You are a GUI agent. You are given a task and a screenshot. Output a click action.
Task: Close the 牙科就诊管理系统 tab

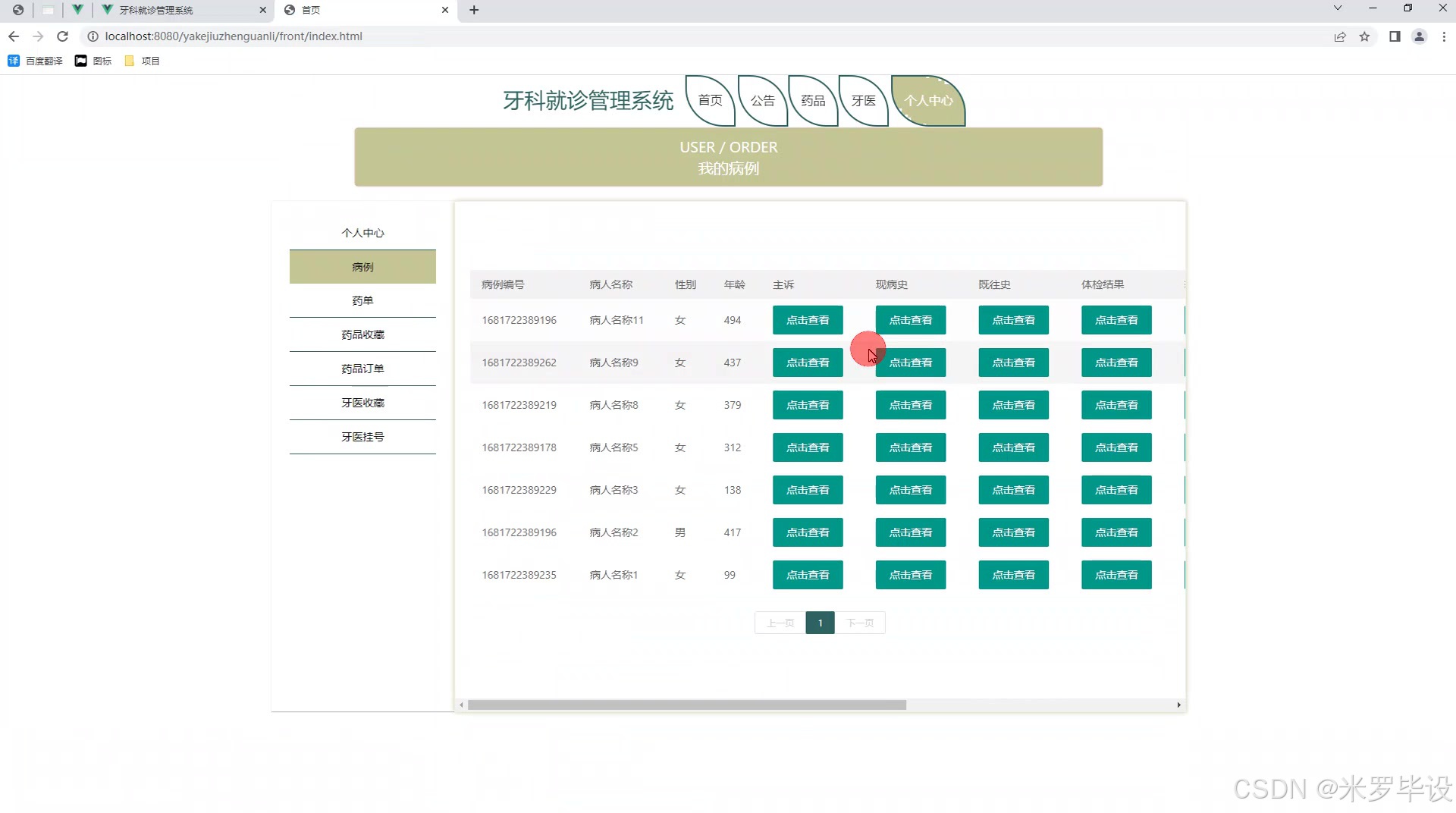(263, 10)
